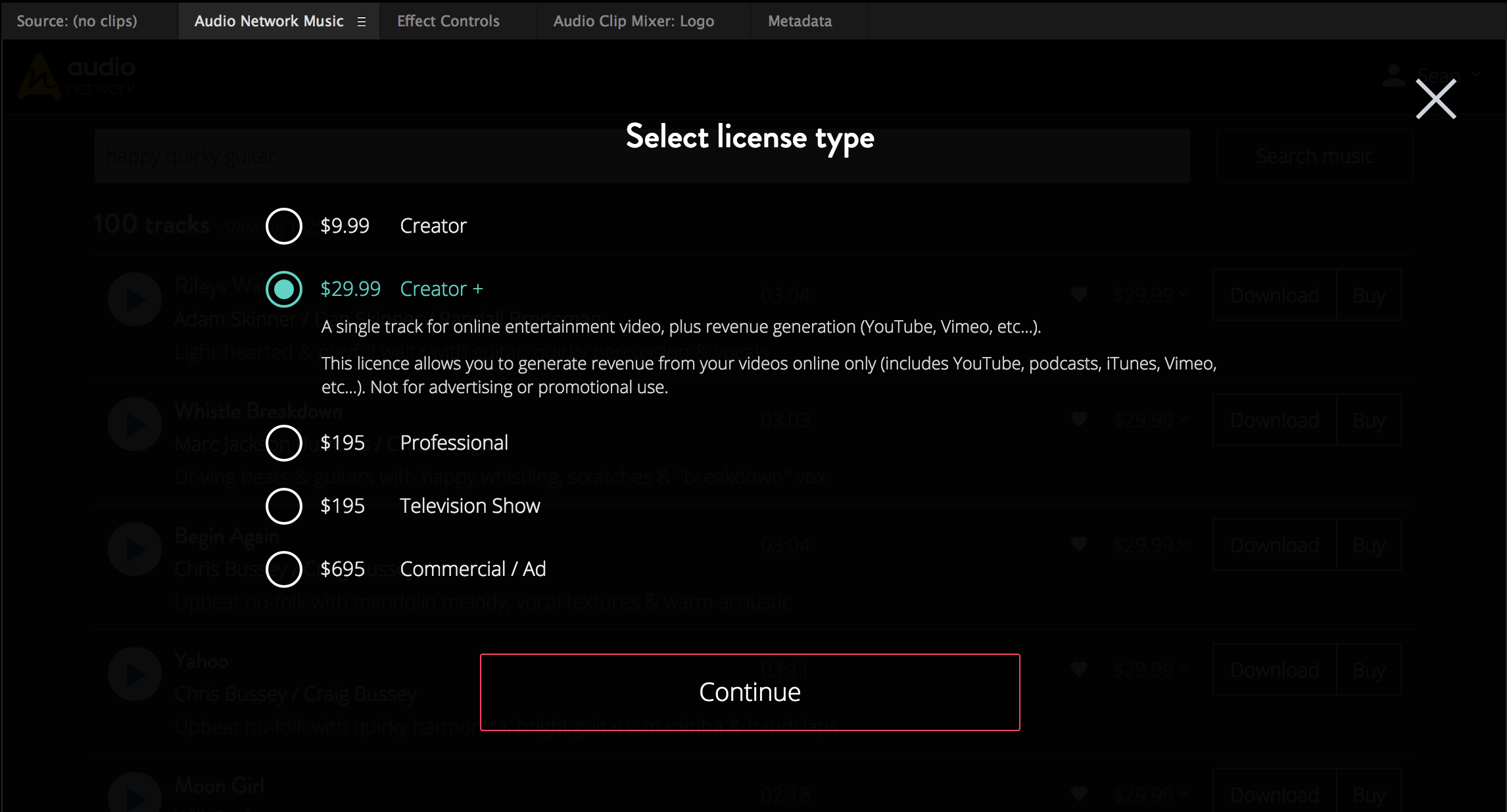Click the Creator license label
The width and height of the screenshot is (1507, 812).
pyautogui.click(x=433, y=226)
